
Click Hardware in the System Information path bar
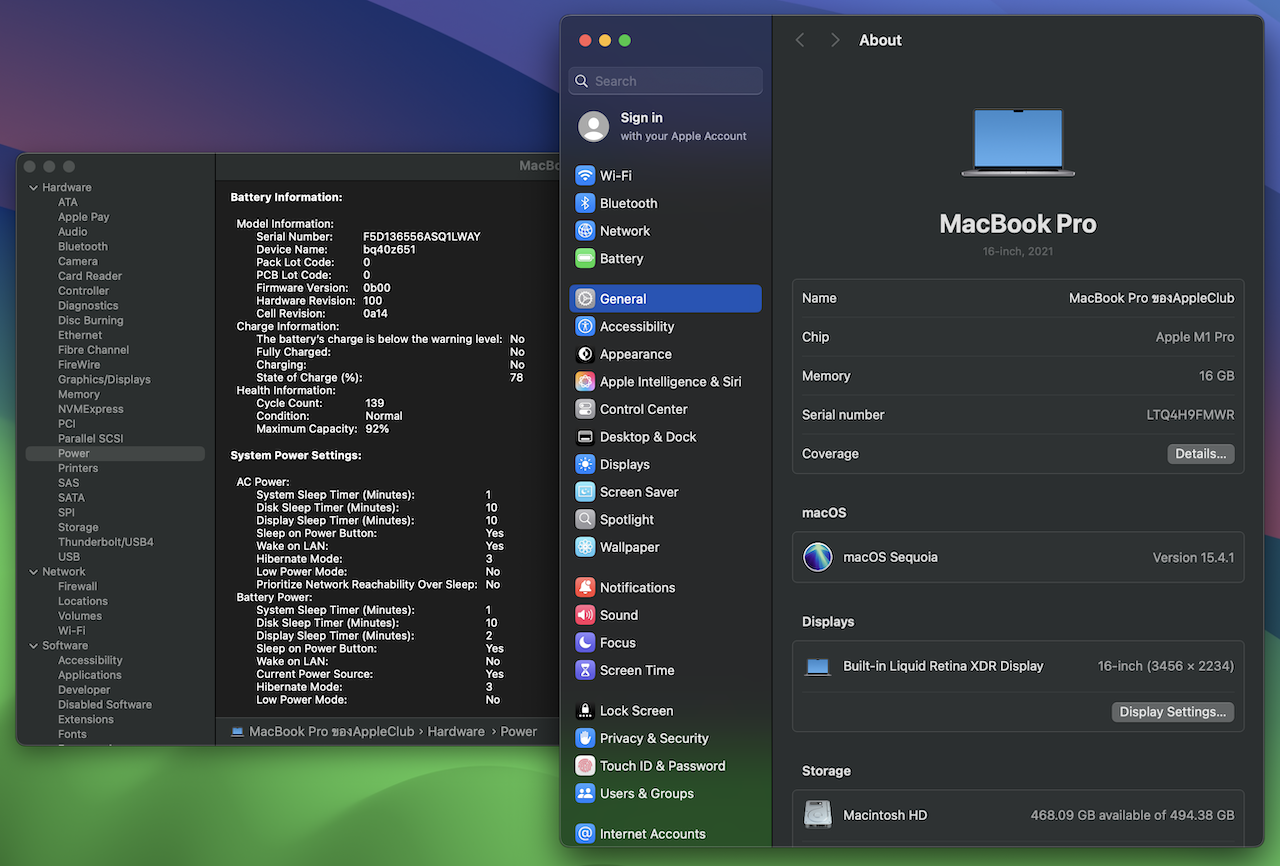pos(456,732)
